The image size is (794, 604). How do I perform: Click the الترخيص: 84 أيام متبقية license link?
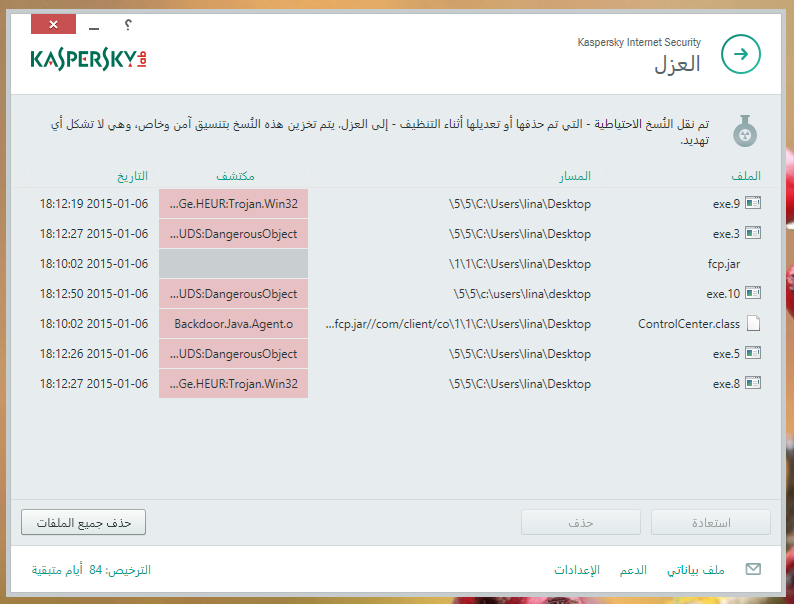[x=91, y=570]
